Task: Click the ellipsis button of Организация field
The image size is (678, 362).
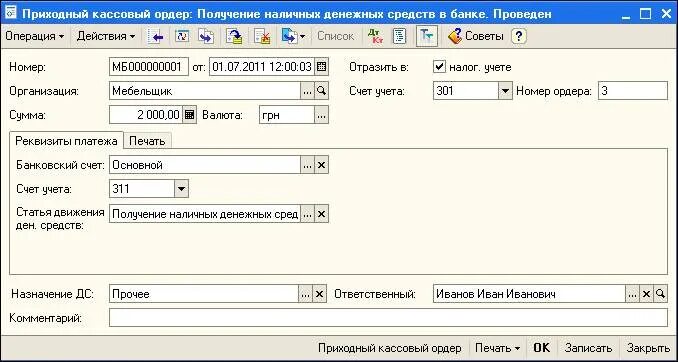Action: click(x=307, y=91)
